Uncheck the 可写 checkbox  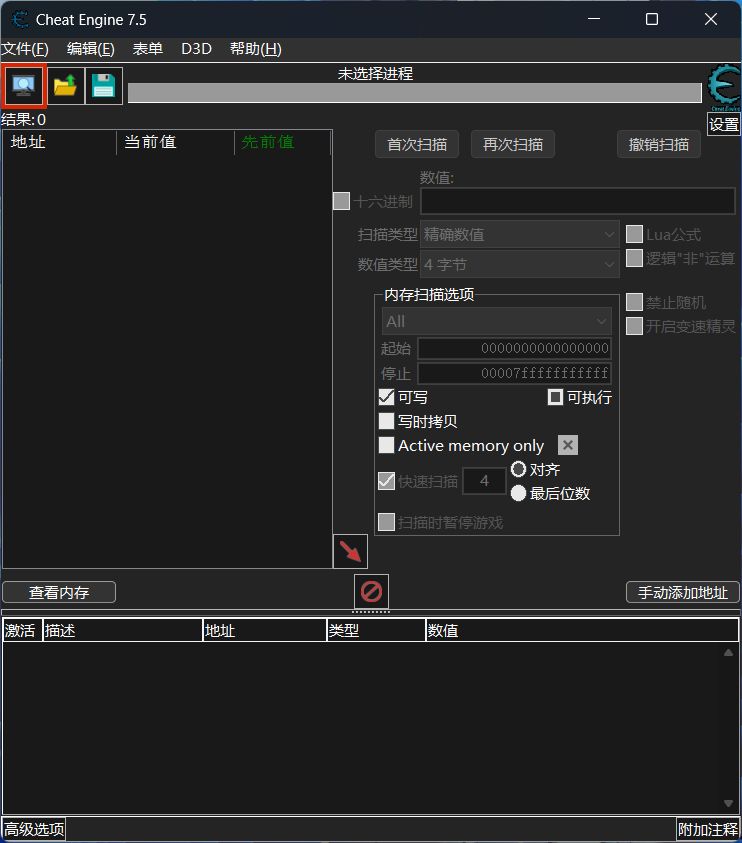(x=387, y=397)
